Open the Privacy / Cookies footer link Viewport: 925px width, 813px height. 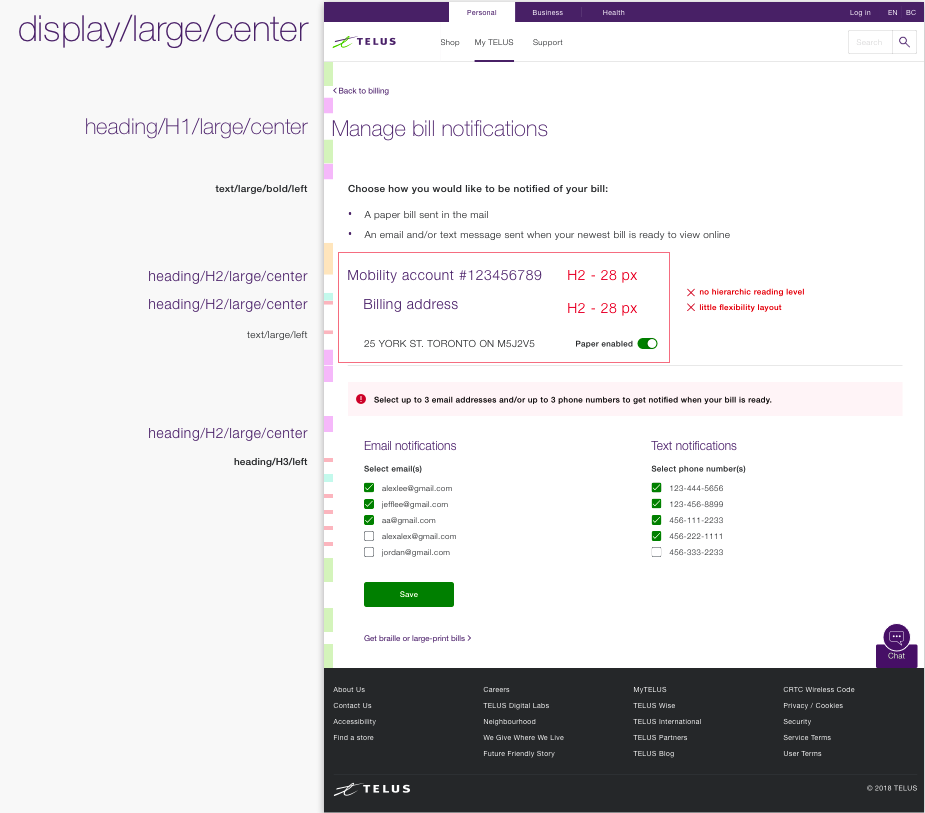[812, 705]
